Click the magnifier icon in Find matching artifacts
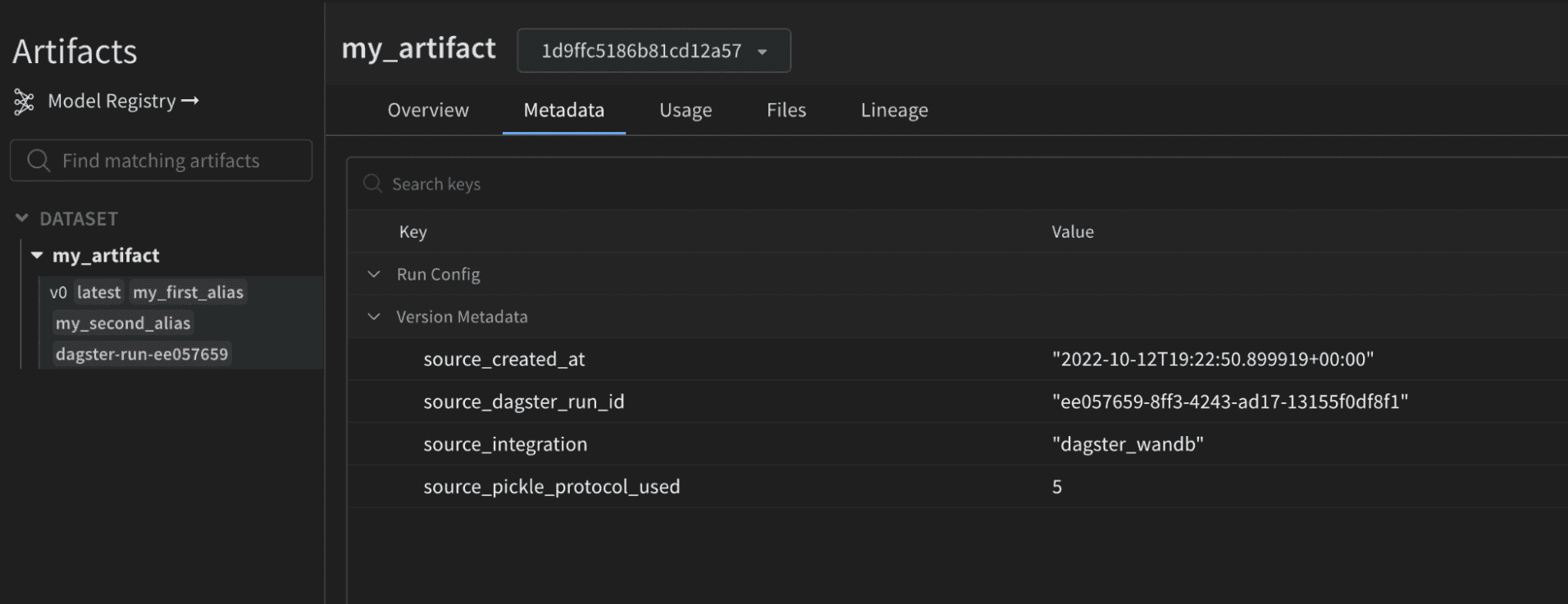 click(x=39, y=161)
